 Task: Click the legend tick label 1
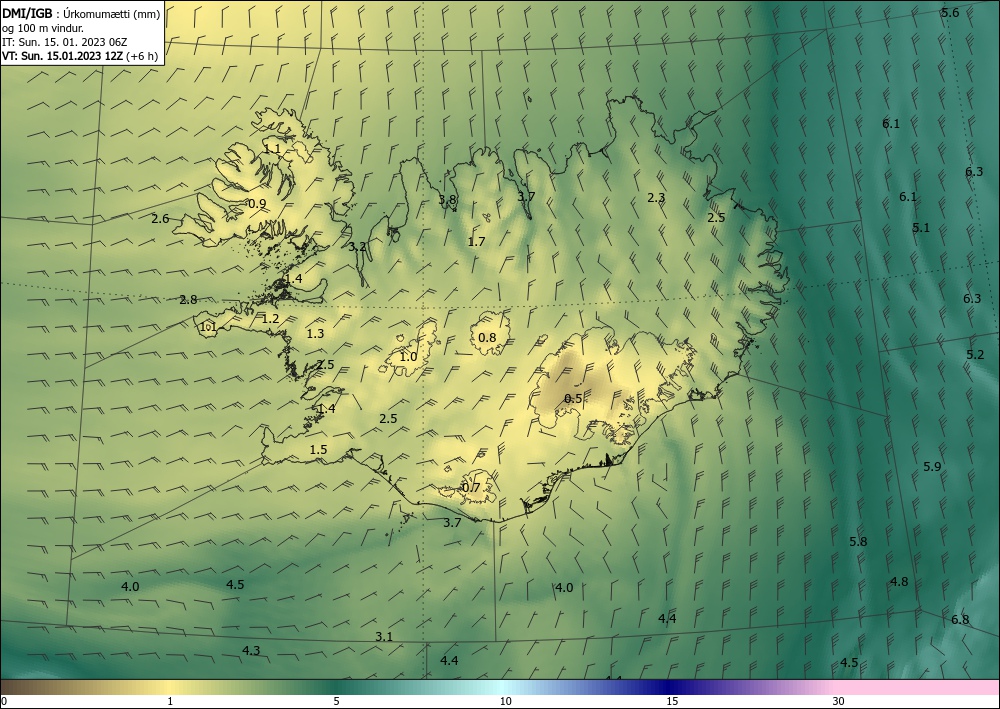(170, 702)
